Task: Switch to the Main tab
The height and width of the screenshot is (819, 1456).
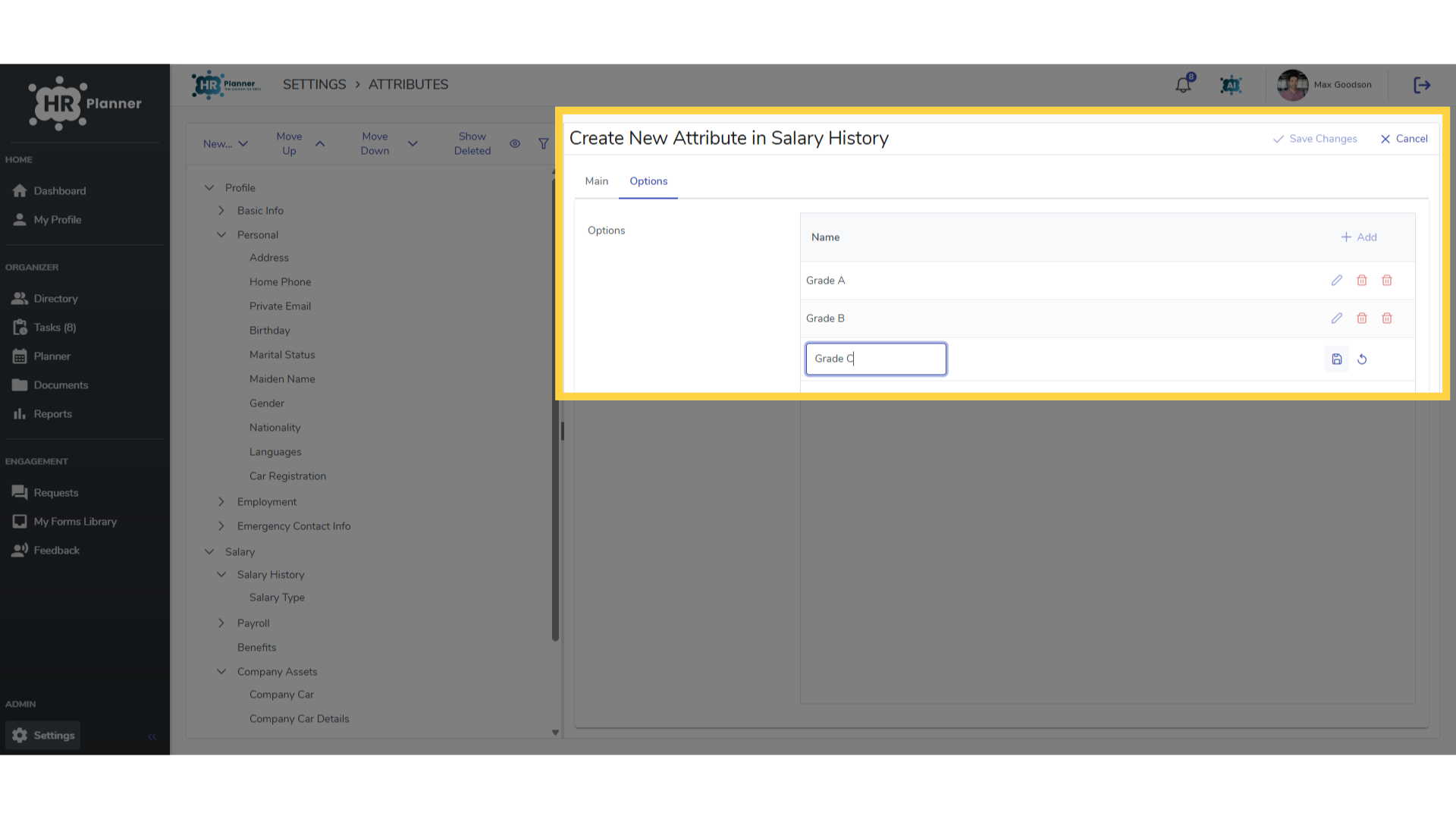Action: click(x=596, y=181)
